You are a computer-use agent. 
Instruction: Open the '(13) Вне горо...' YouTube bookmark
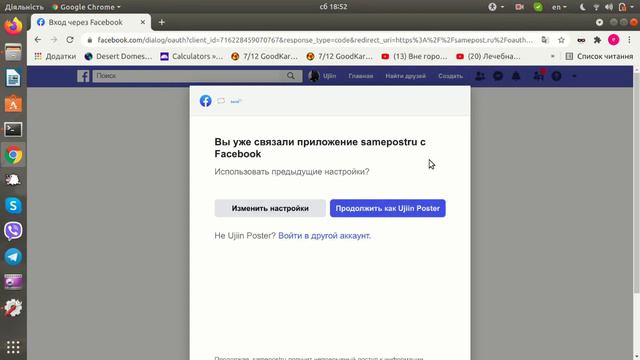click(414, 56)
